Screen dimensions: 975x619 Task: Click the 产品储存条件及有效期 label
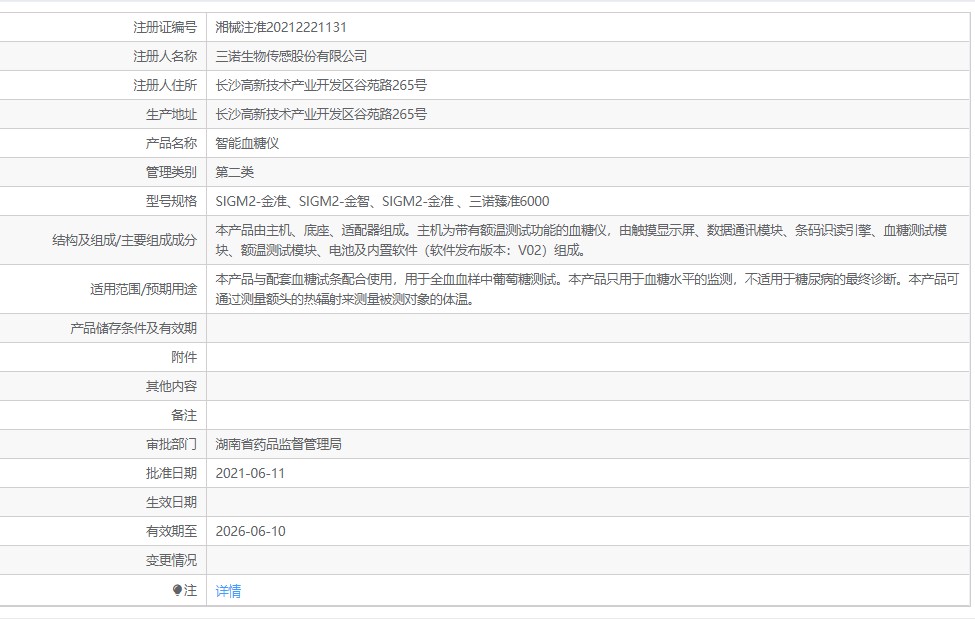(x=133, y=328)
